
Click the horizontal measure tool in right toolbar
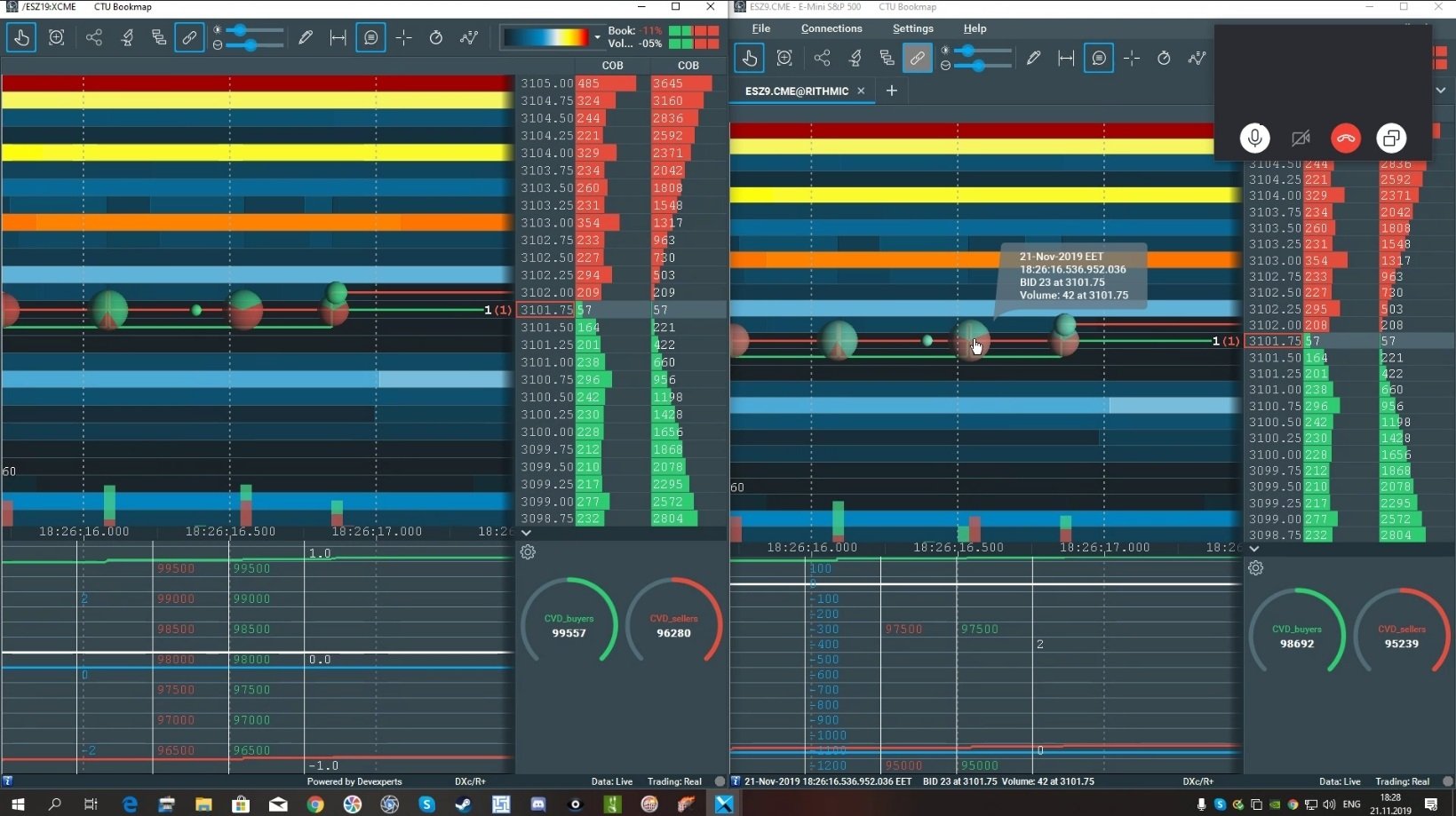[1066, 59]
